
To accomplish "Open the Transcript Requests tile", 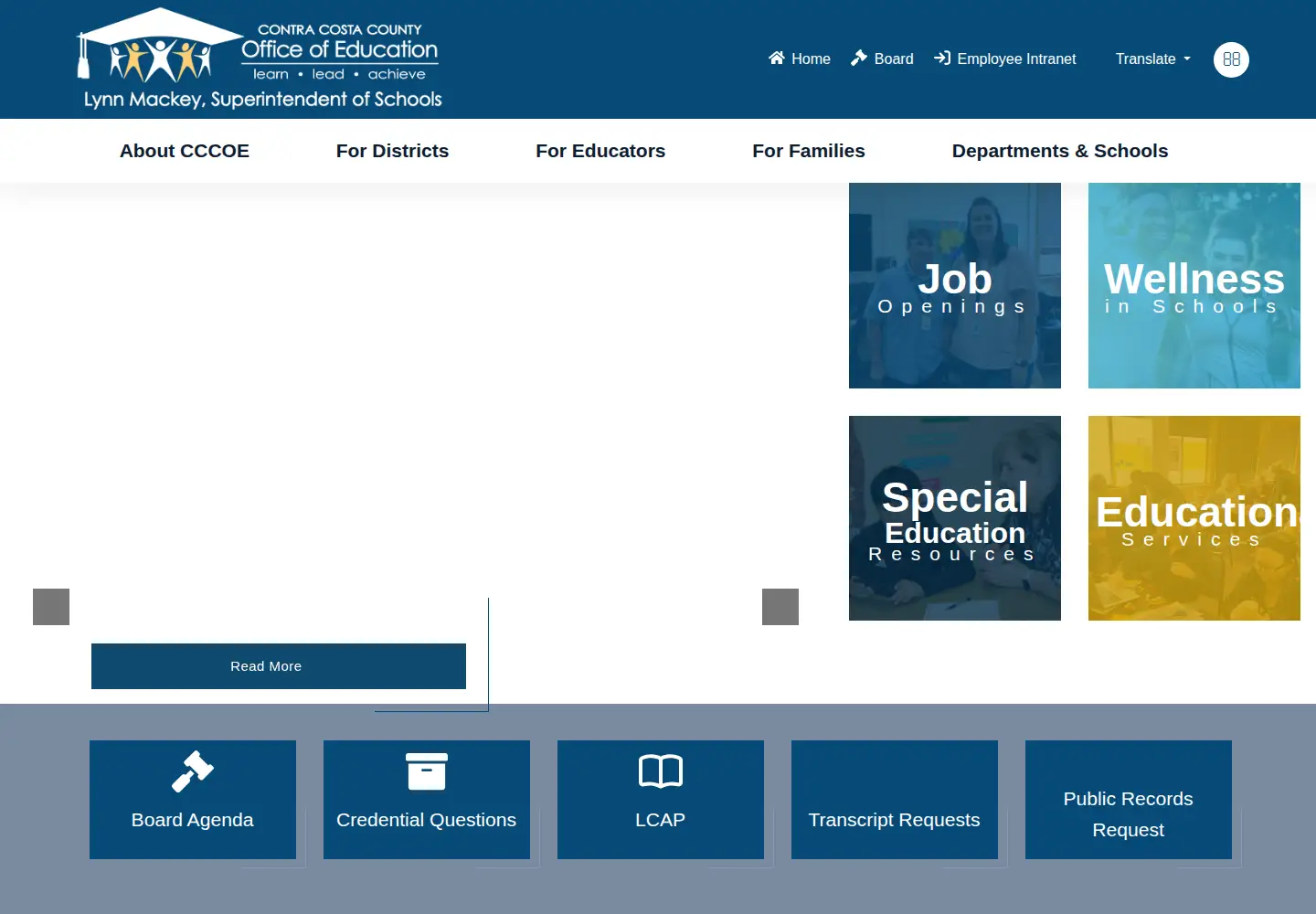I will 895,800.
